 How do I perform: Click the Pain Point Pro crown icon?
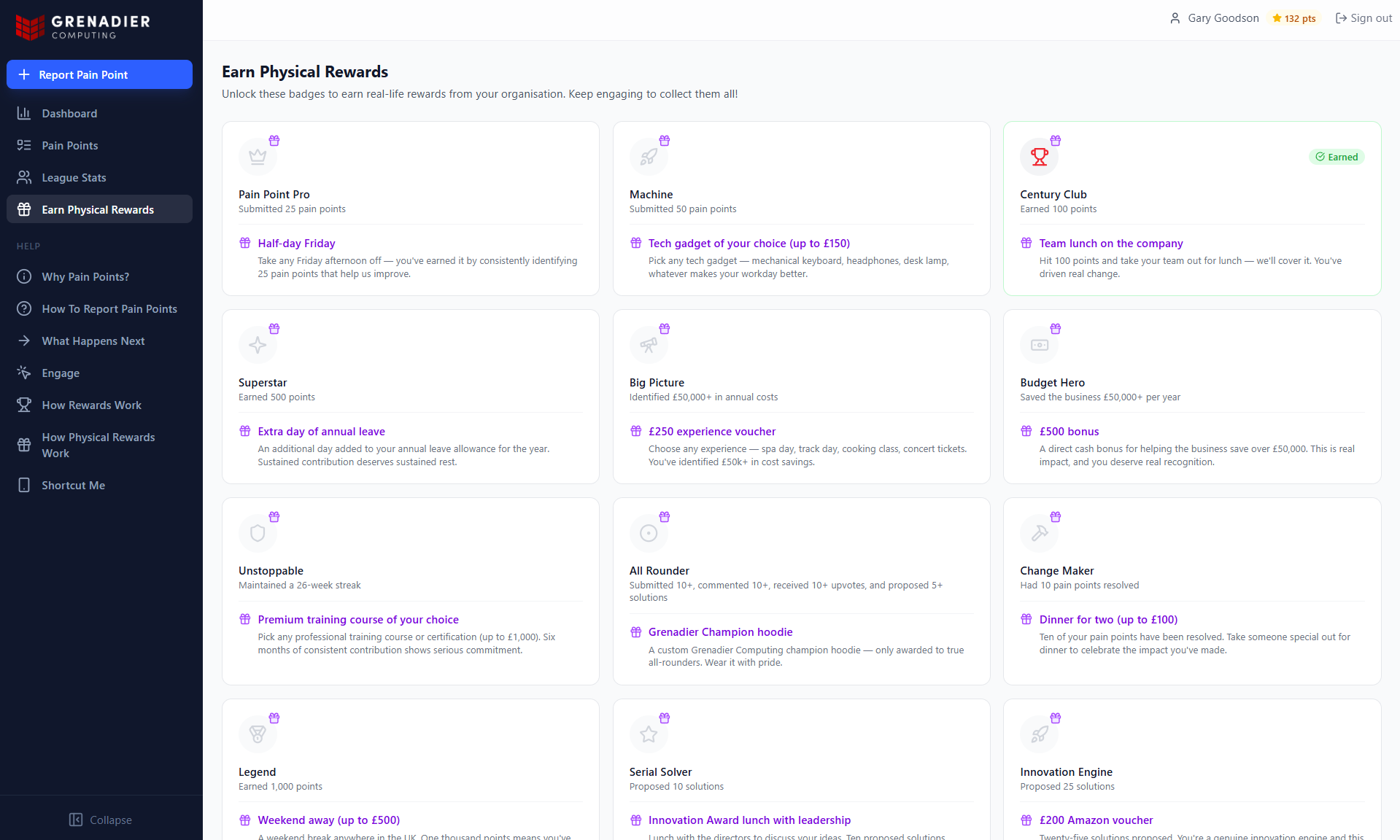tap(258, 157)
